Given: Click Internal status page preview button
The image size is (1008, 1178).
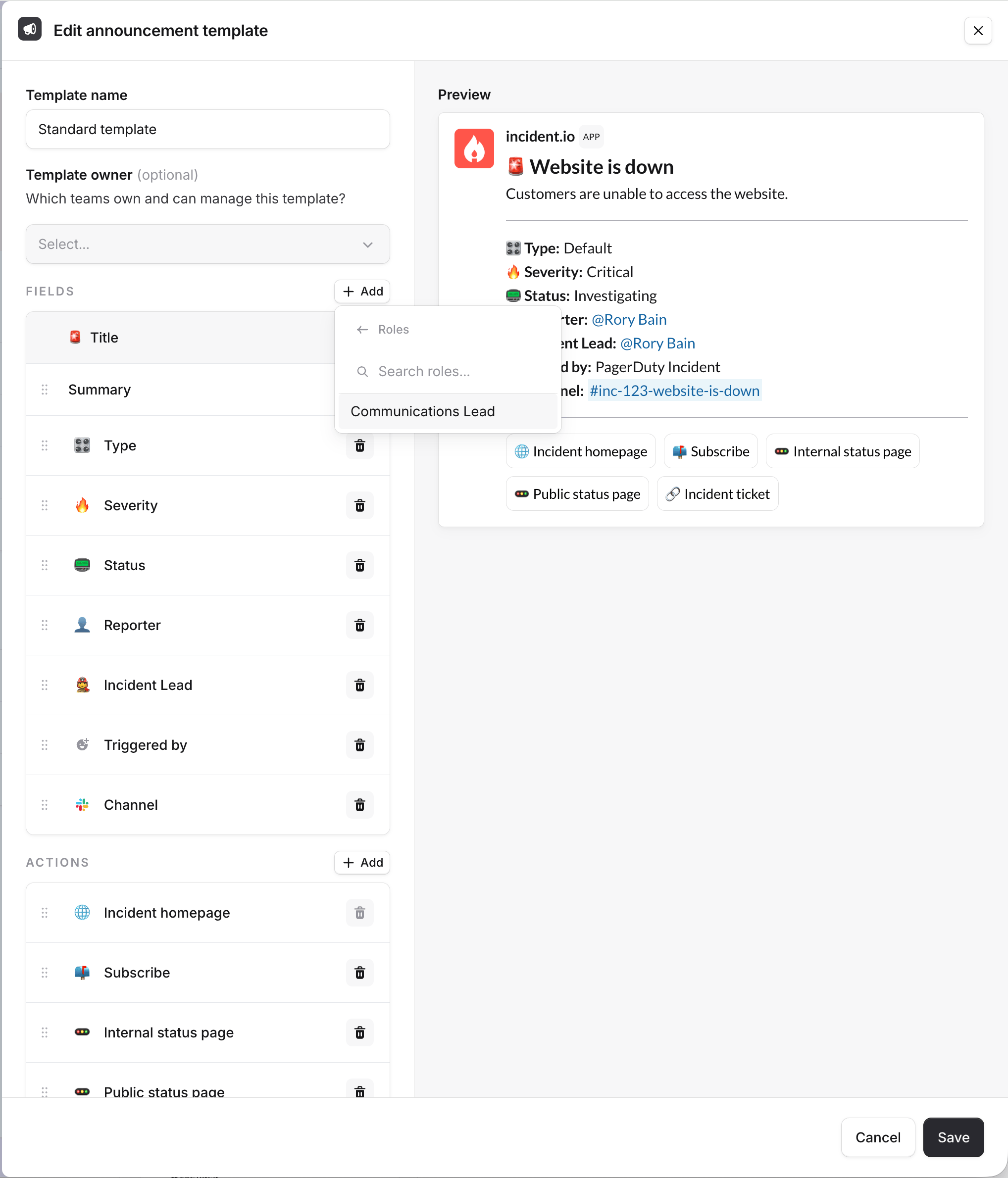Looking at the screenshot, I should (843, 451).
